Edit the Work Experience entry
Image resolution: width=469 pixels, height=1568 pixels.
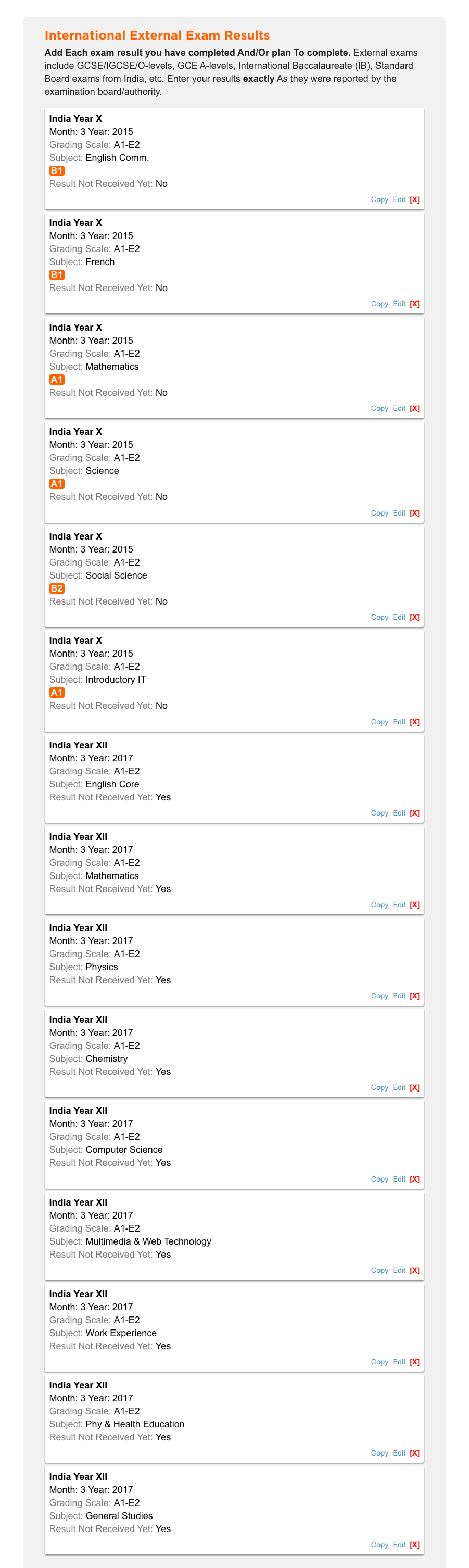pos(398,1362)
